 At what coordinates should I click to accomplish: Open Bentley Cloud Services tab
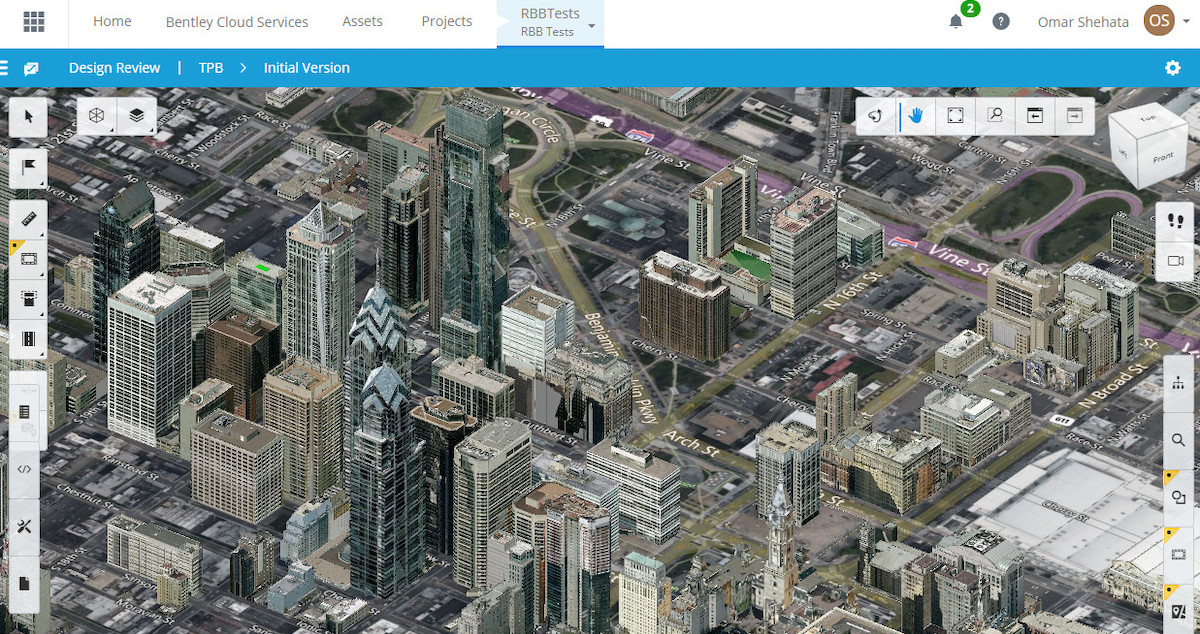click(x=237, y=21)
